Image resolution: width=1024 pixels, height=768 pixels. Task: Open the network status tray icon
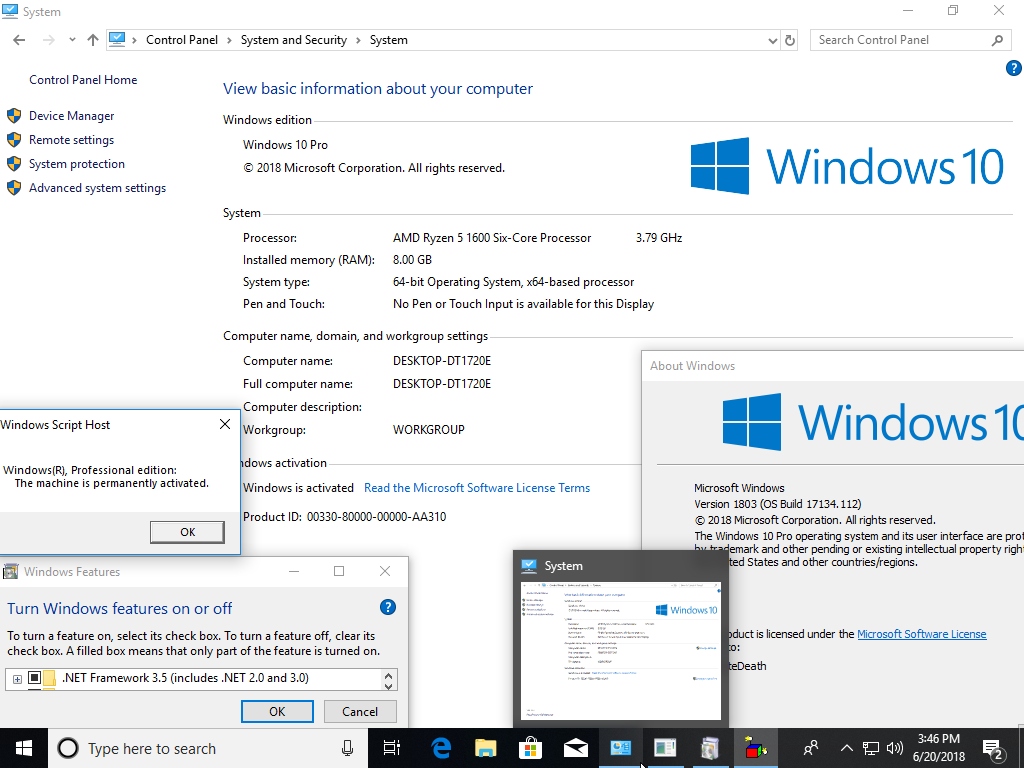(871, 748)
